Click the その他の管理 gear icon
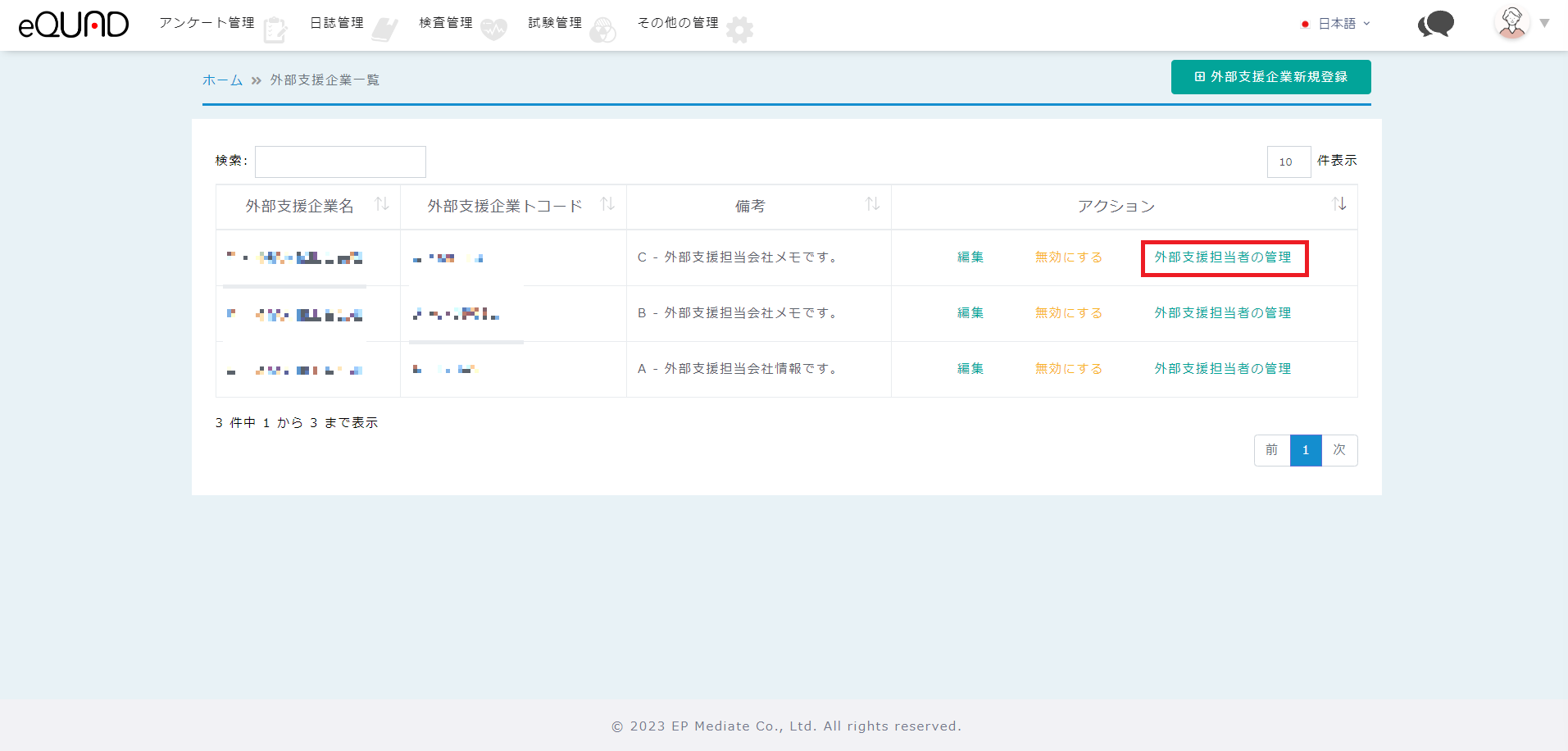This screenshot has width=1568, height=751. (739, 30)
